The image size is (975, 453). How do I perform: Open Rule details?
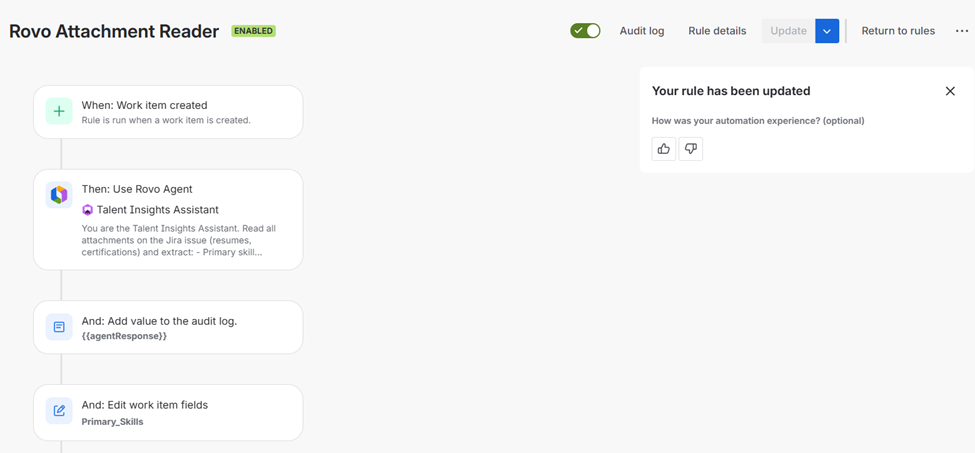tap(717, 31)
